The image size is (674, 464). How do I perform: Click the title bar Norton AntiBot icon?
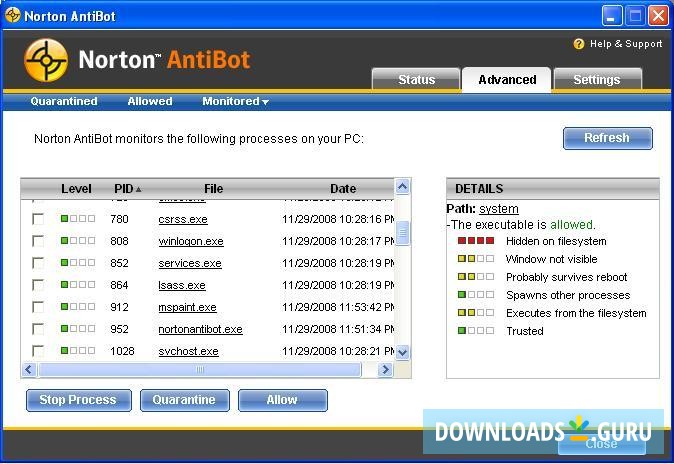pyautogui.click(x=12, y=15)
